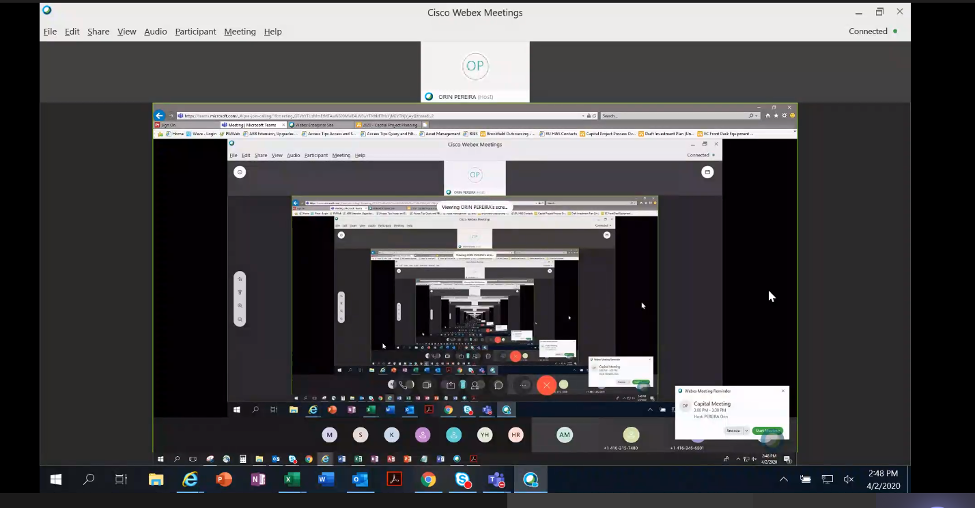Open File Explorer from main taskbar
The width and height of the screenshot is (977, 508).
coord(156,479)
